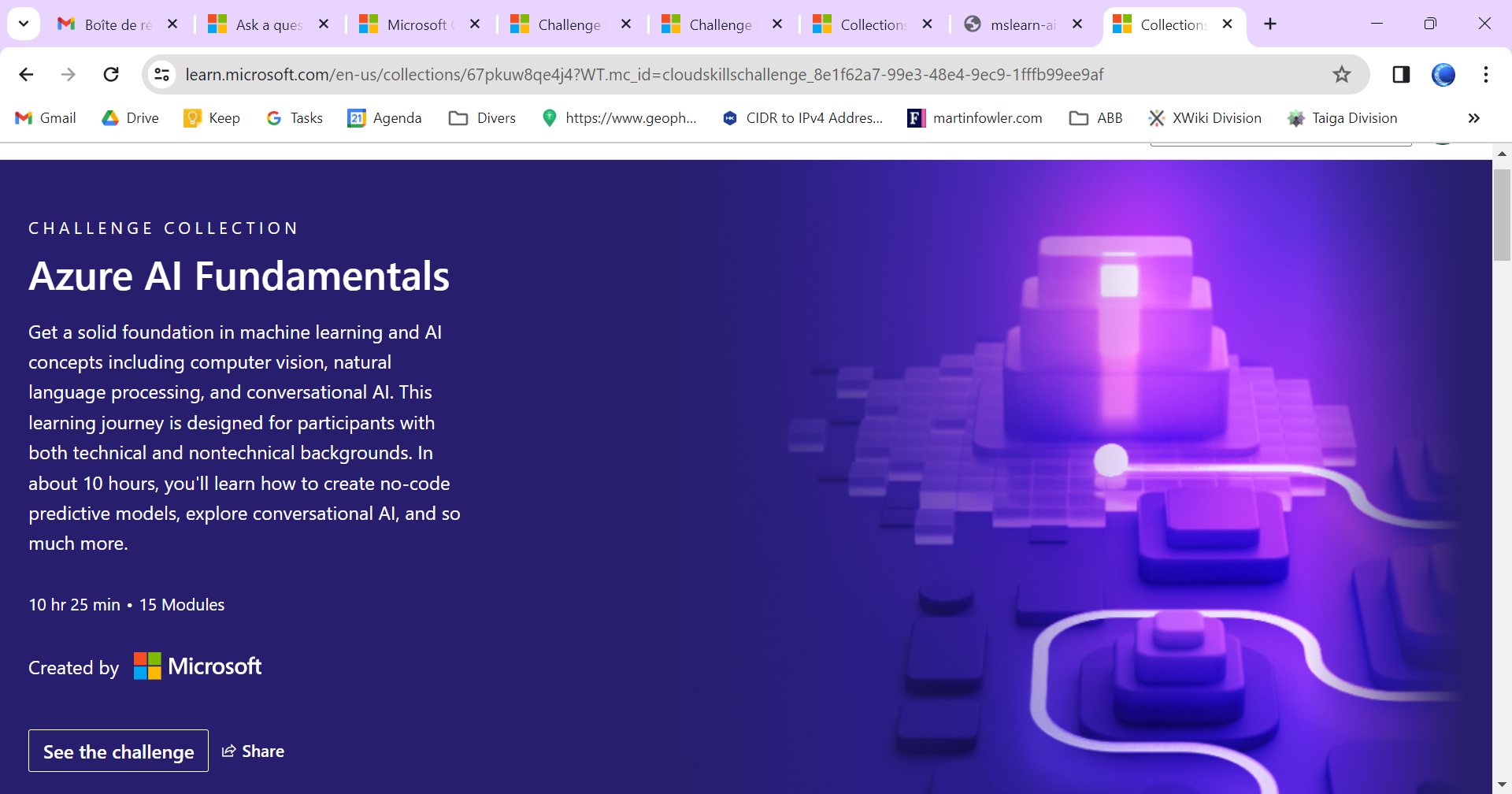Open the martinfowler.com bookmark
The image size is (1512, 794).
tap(975, 118)
